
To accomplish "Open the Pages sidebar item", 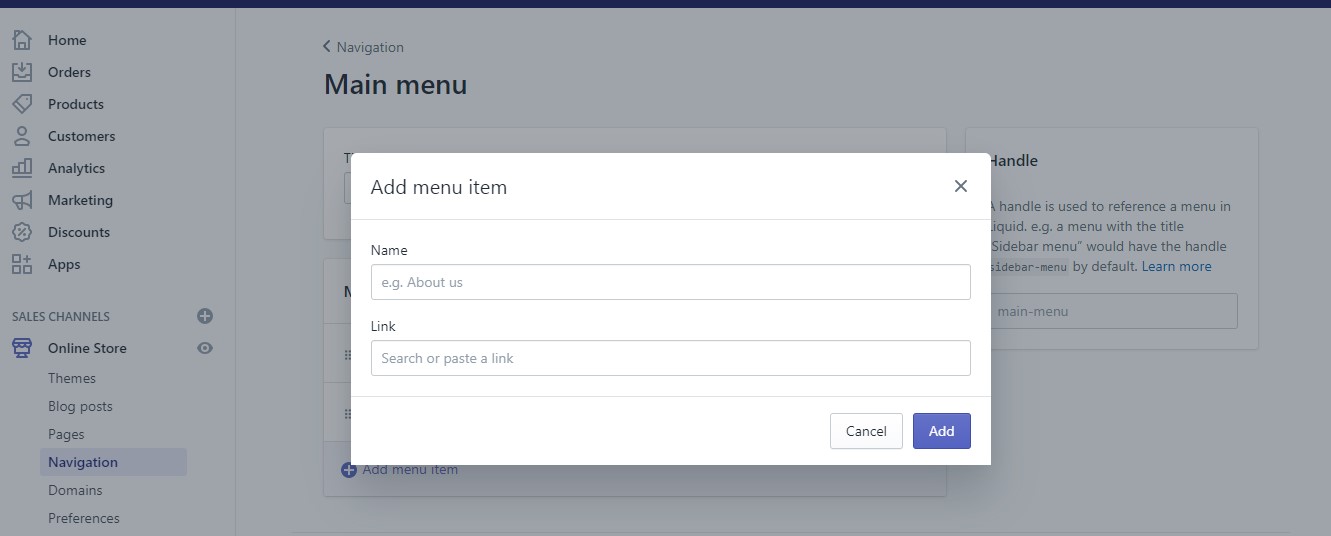I will coord(66,434).
